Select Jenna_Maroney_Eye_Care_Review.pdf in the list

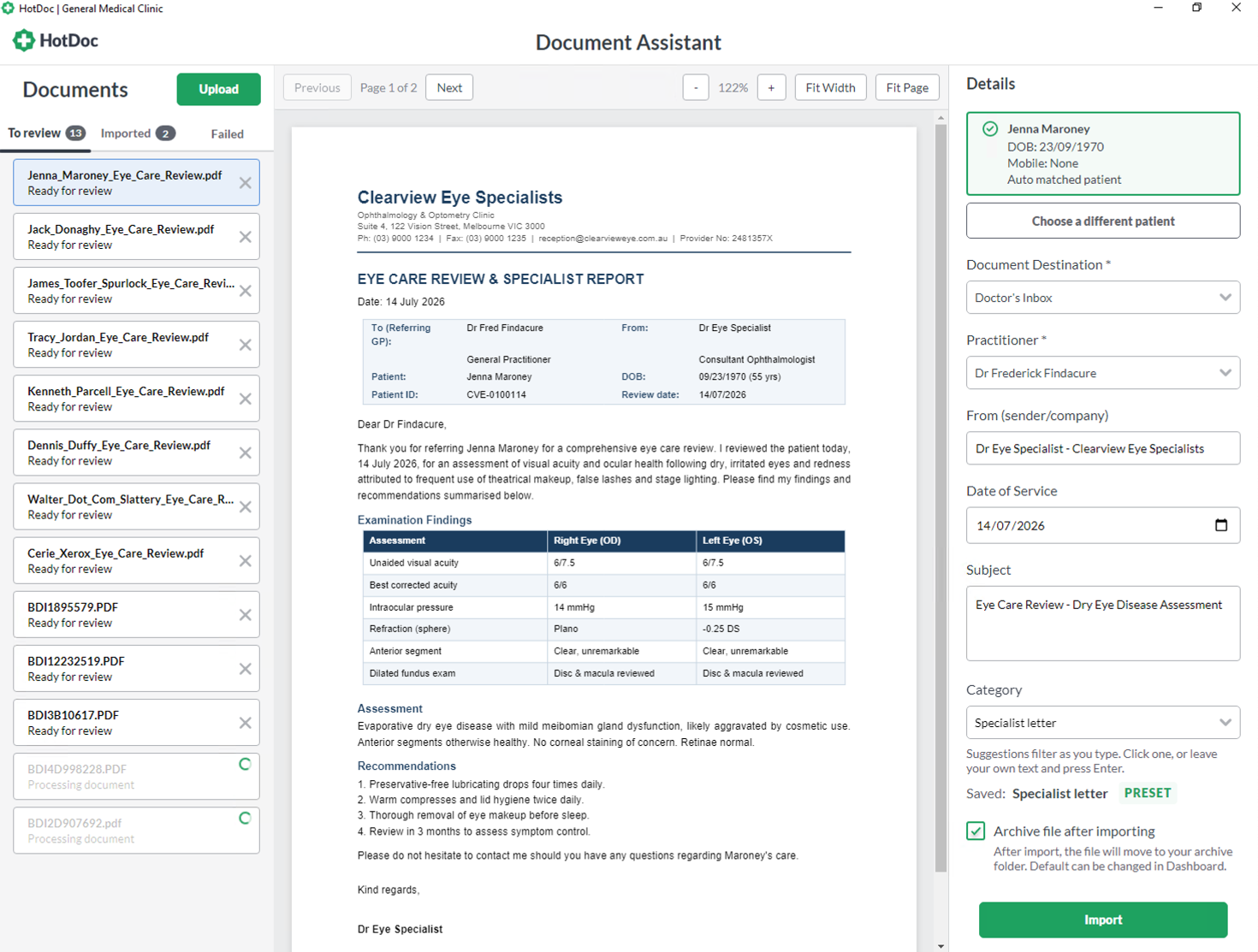(136, 183)
